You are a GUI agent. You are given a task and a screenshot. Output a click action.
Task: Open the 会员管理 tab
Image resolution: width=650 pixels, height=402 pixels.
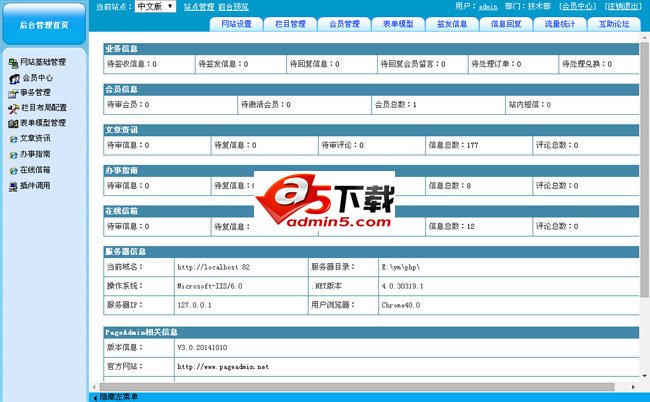click(x=344, y=24)
